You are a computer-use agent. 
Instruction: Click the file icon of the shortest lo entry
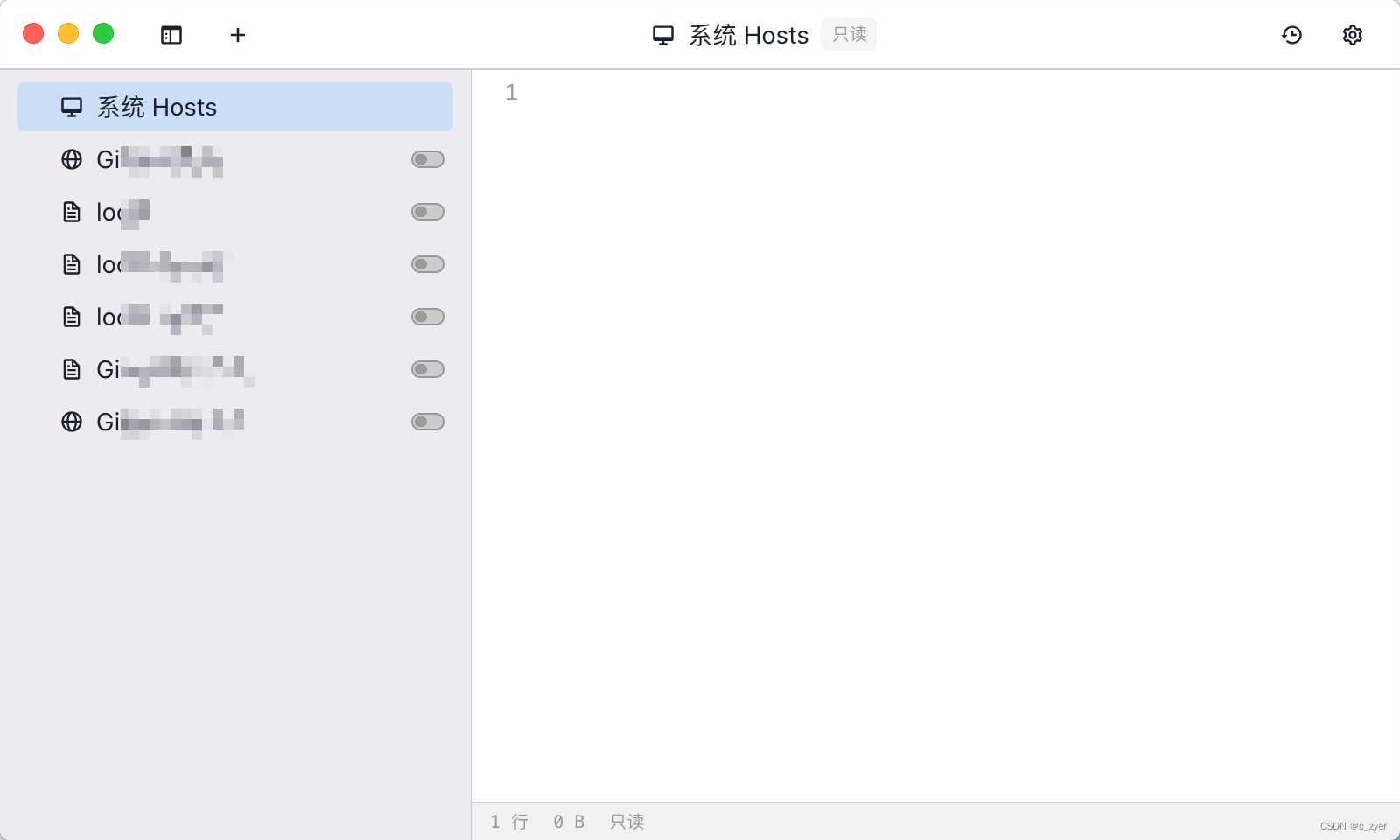click(x=72, y=212)
